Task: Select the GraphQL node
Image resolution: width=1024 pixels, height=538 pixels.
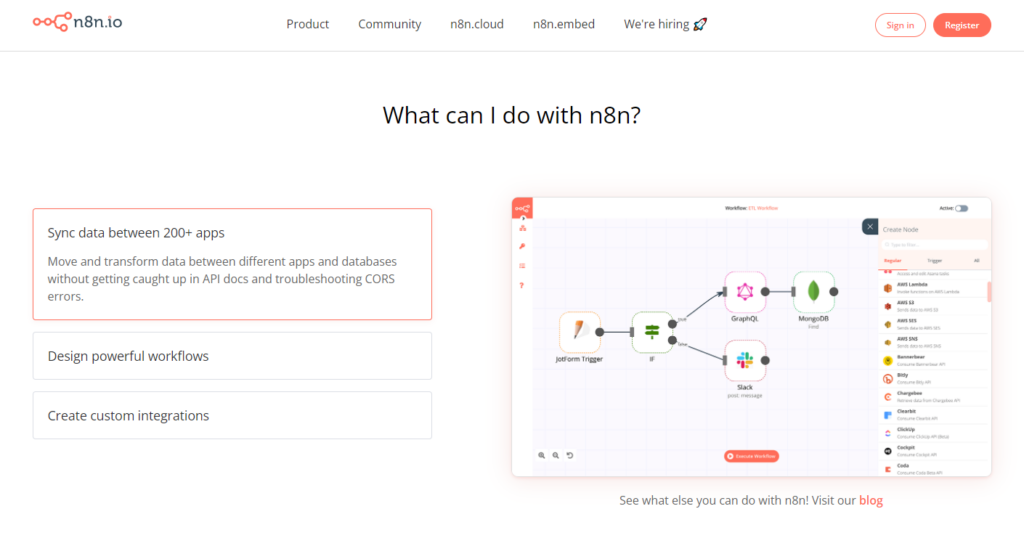Action: coord(744,291)
